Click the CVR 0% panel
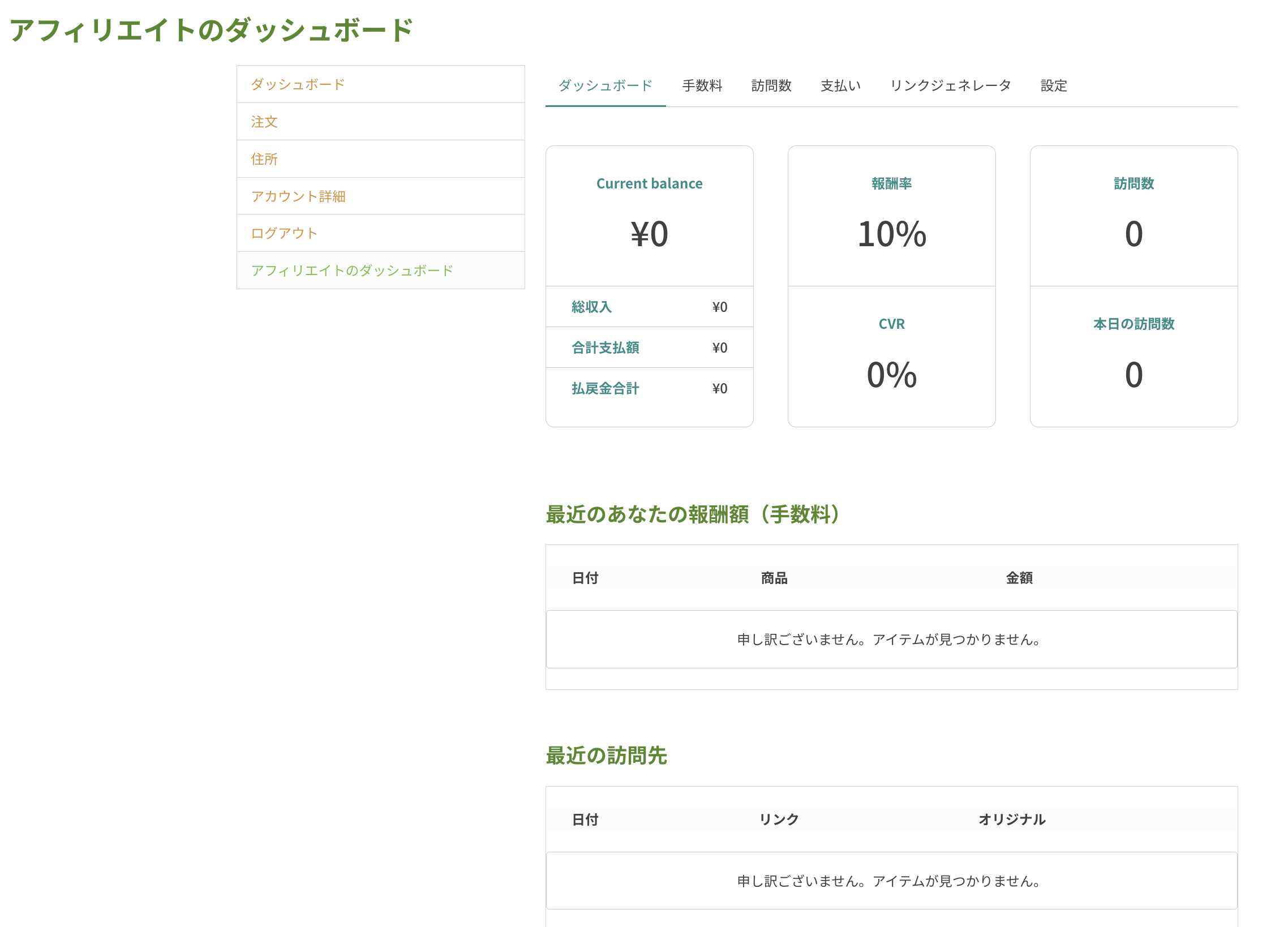 coord(891,357)
